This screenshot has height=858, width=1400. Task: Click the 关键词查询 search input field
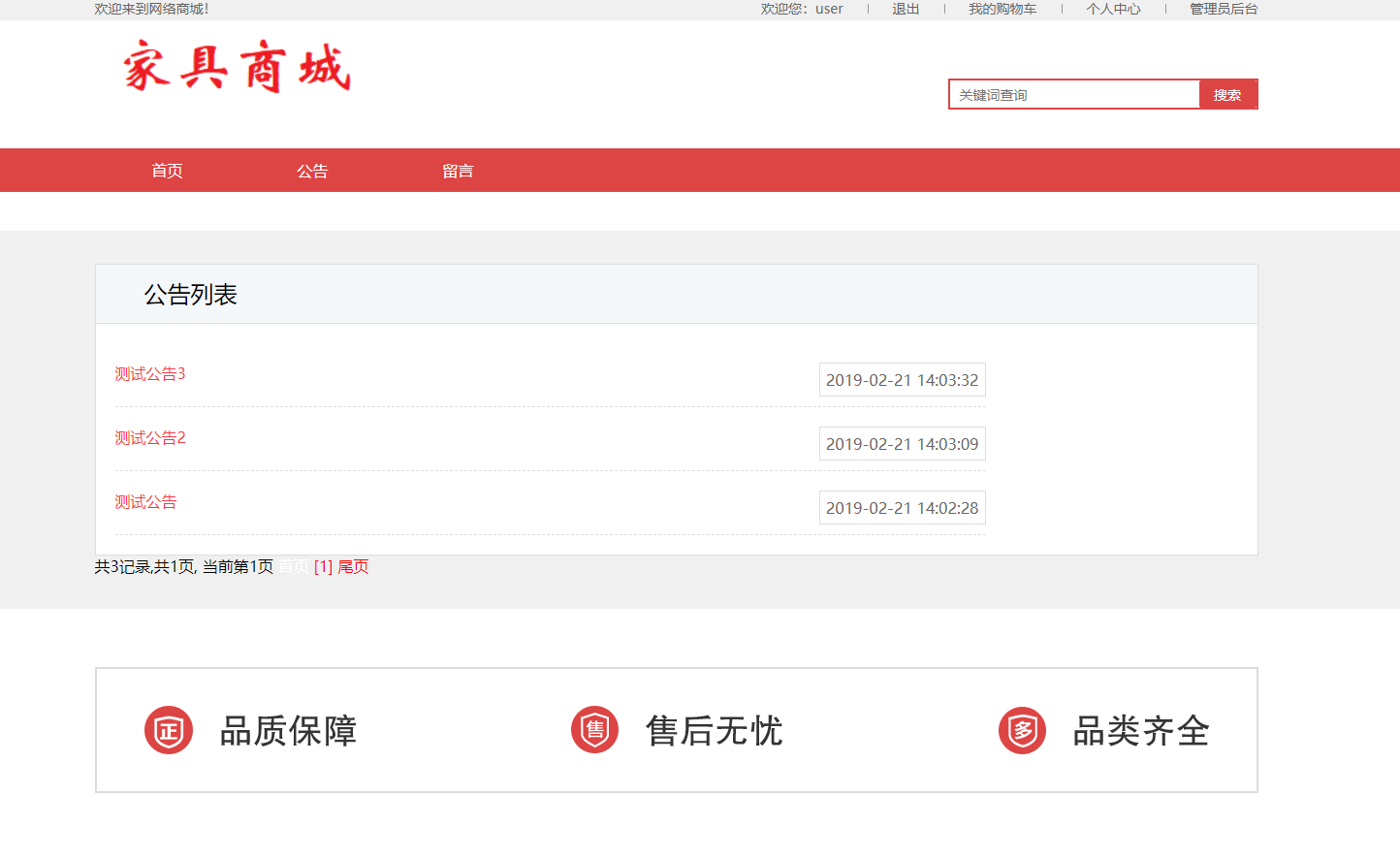click(1066, 94)
